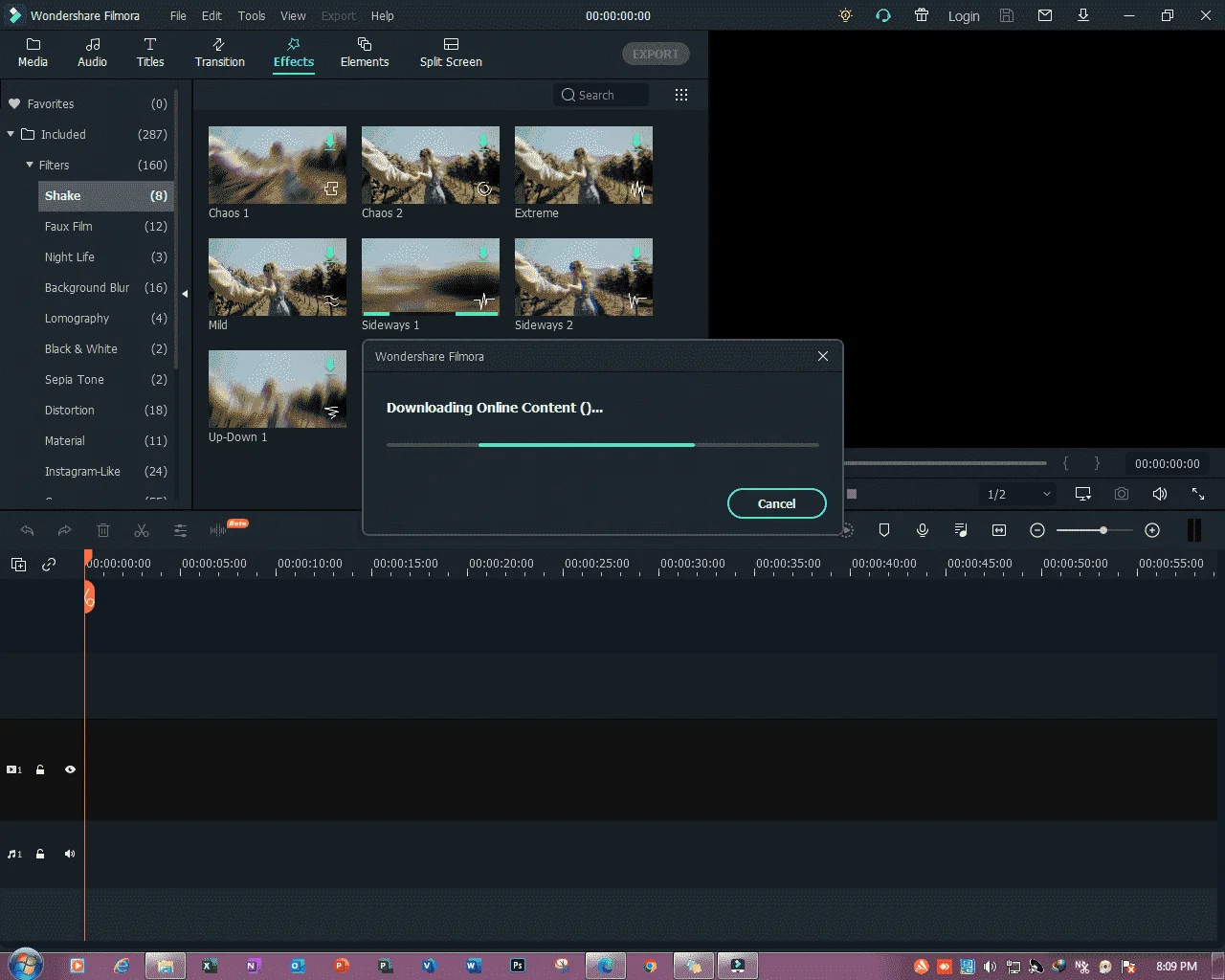This screenshot has width=1225, height=980.
Task: Click the zoom to fit timeline icon
Action: coord(999,530)
